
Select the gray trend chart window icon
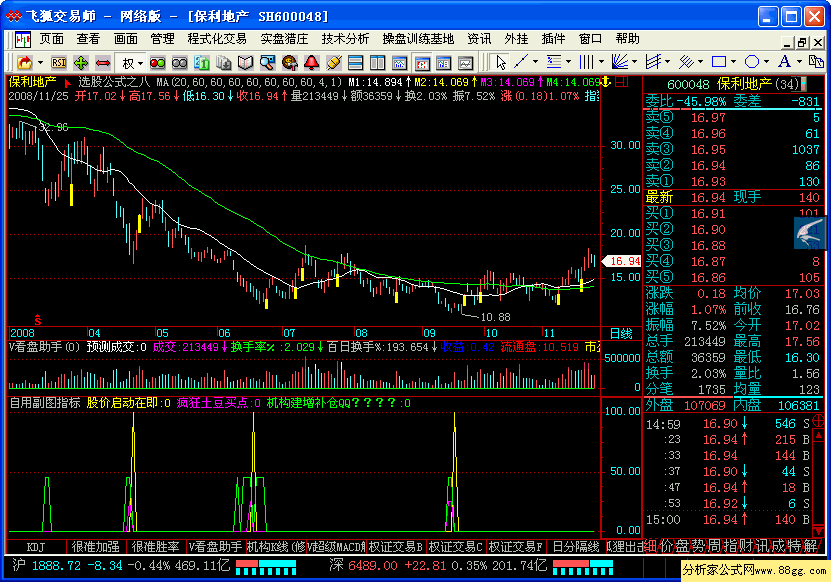pyautogui.click(x=465, y=63)
